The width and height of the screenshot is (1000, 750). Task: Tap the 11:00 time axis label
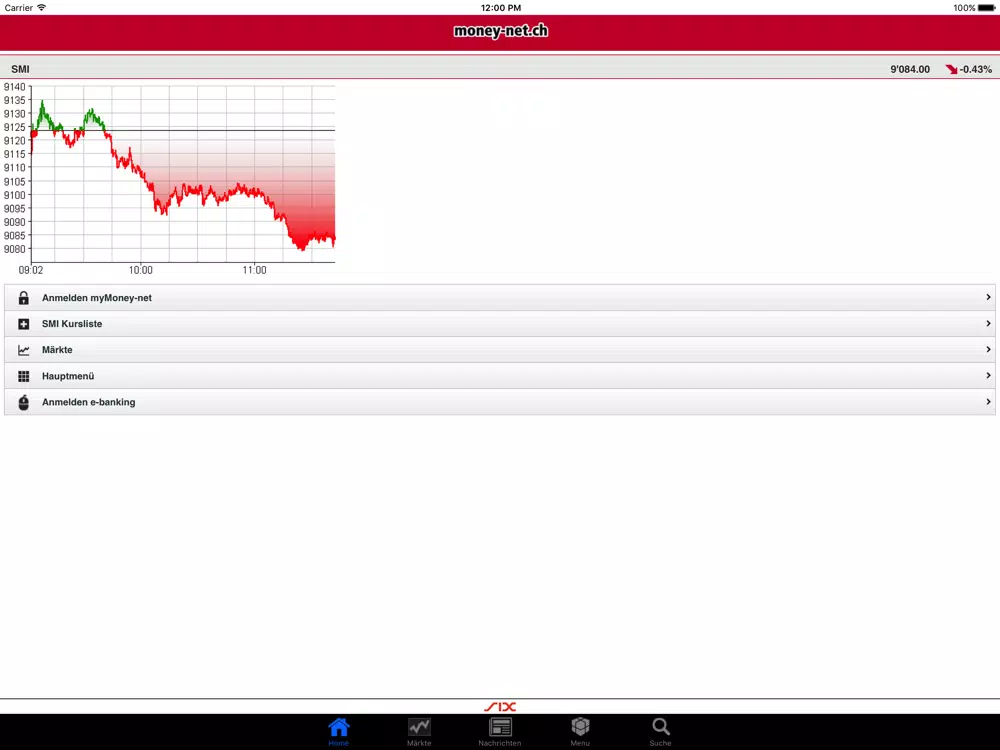tap(254, 270)
